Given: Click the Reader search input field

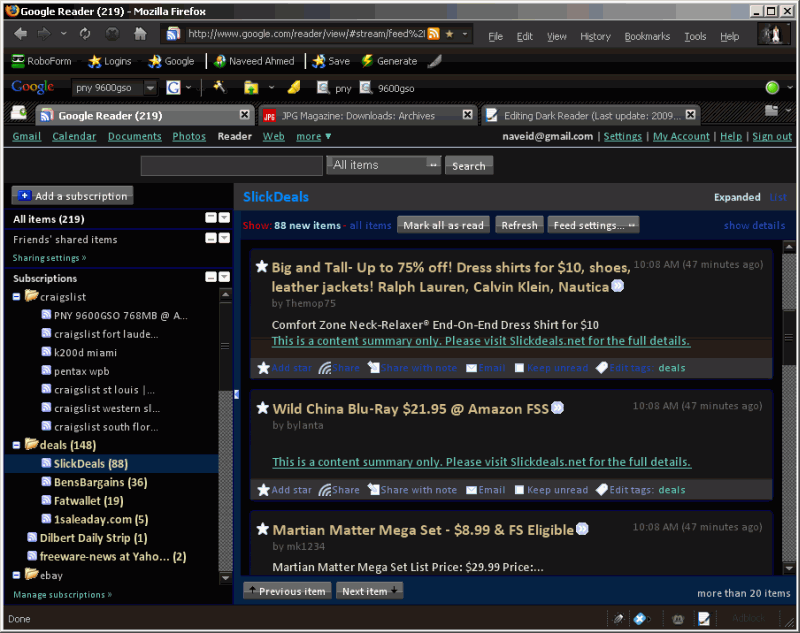Looking at the screenshot, I should [x=231, y=166].
